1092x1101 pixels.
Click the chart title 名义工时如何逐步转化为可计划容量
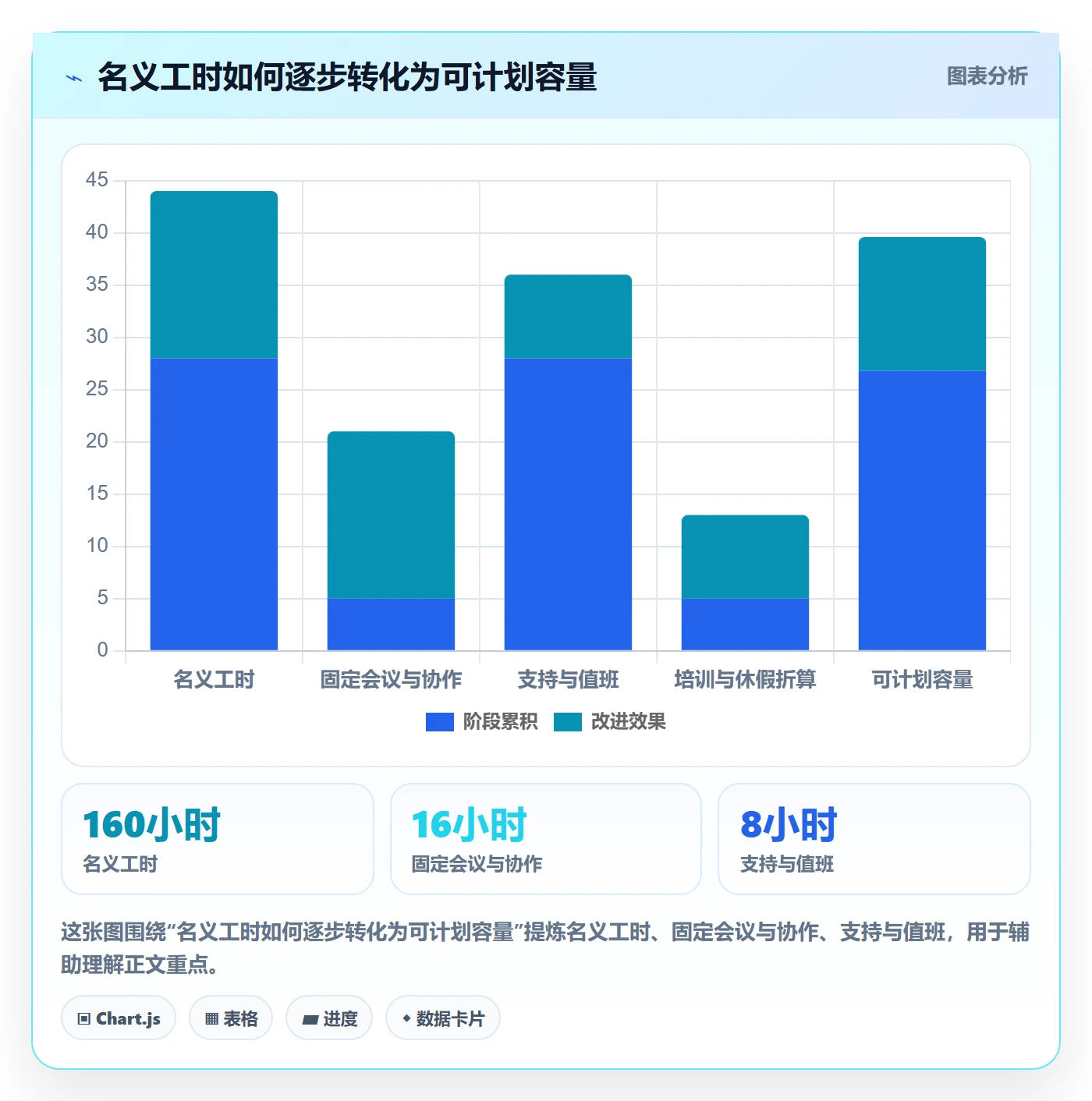(347, 77)
